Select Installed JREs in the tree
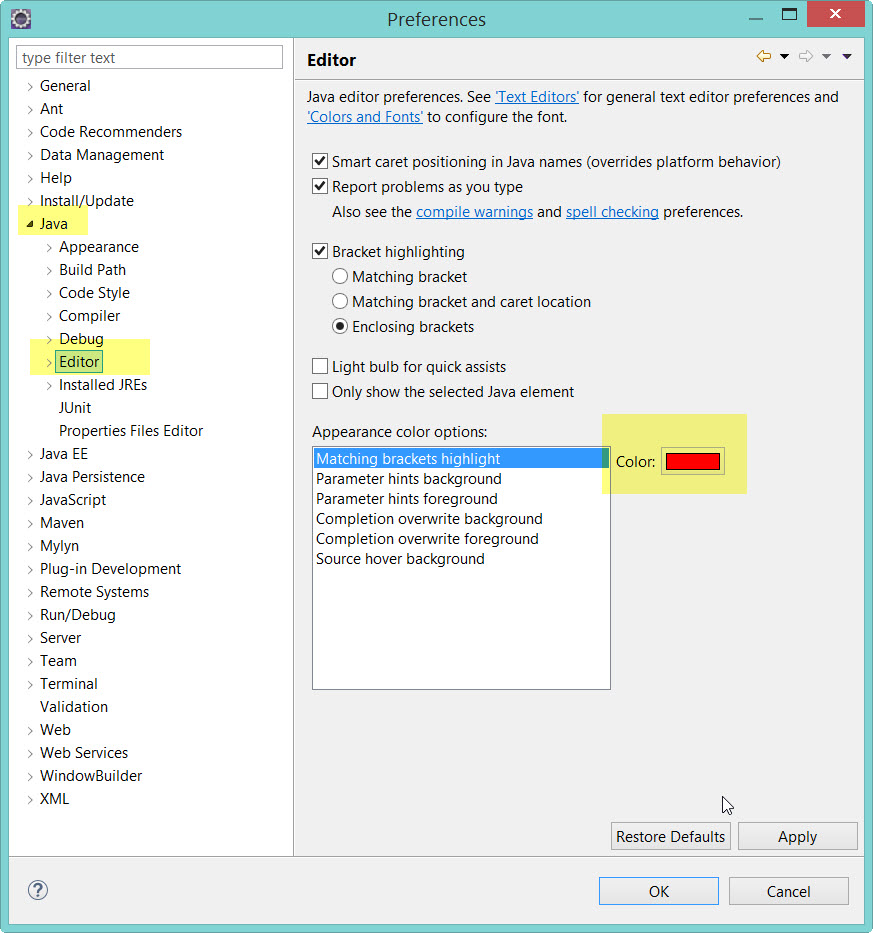 pos(102,385)
